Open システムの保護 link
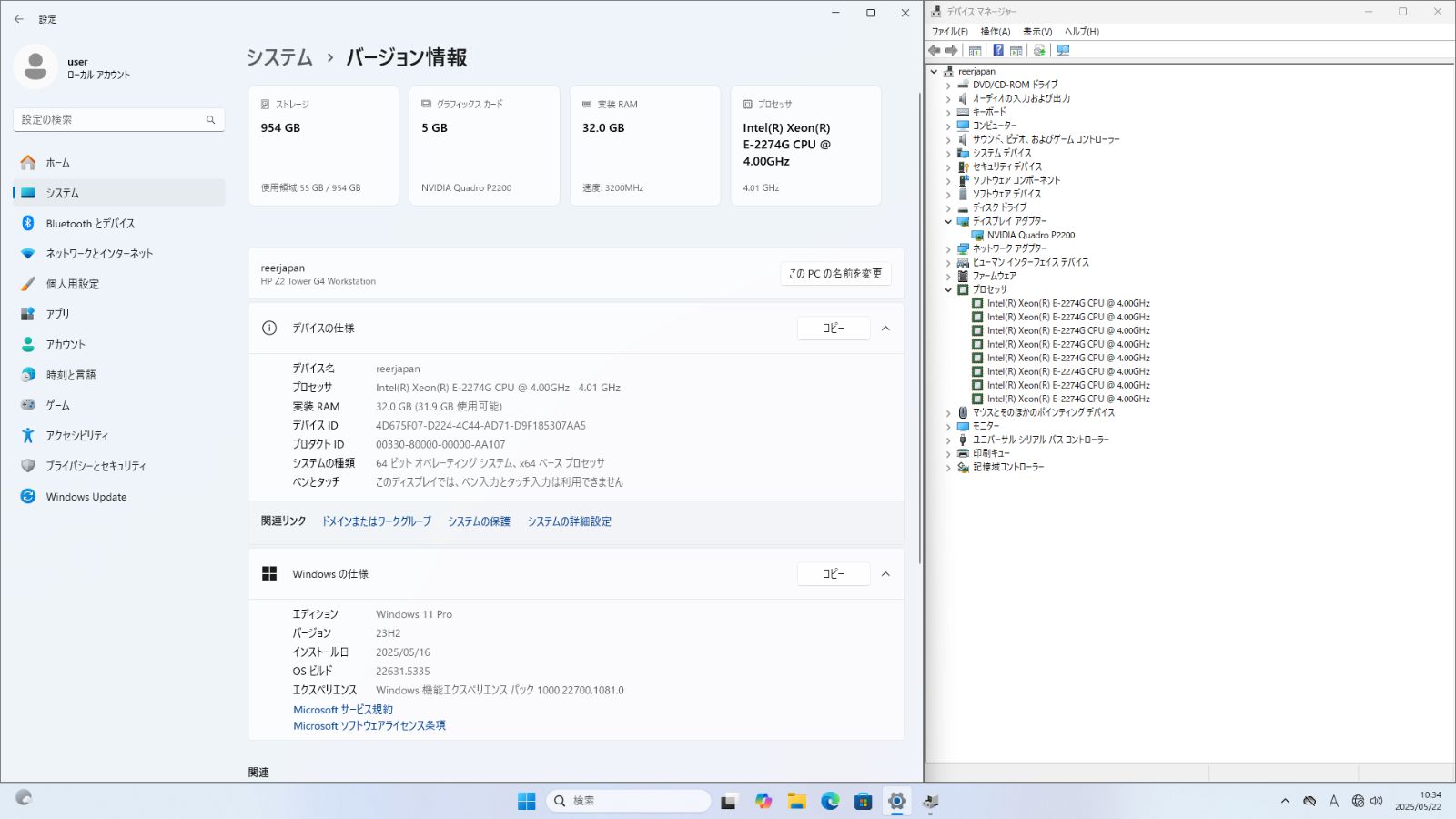The image size is (1456, 819). click(x=479, y=521)
